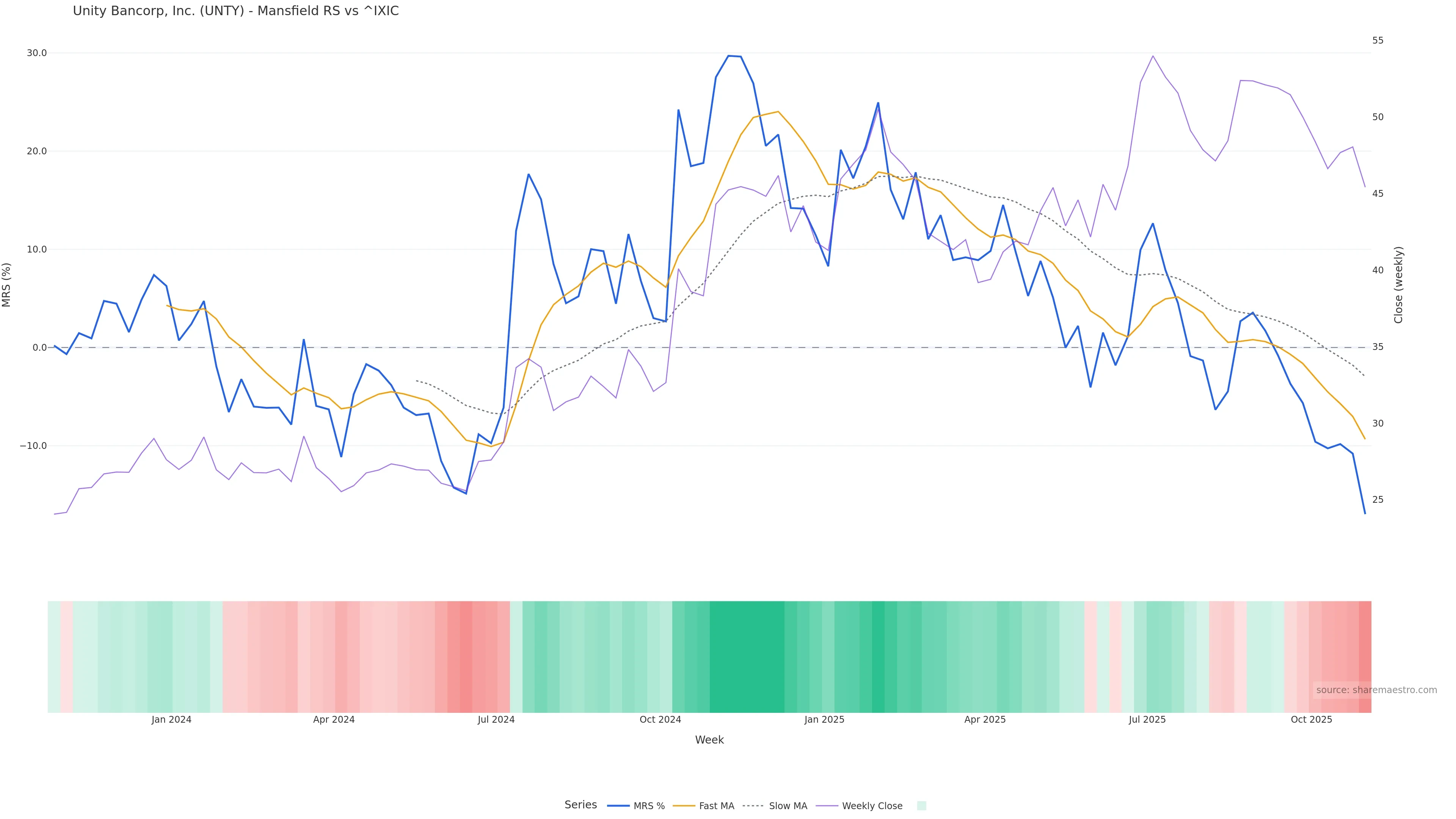Hide the Fast MA legend series
The image size is (1456, 819).
coord(704,806)
